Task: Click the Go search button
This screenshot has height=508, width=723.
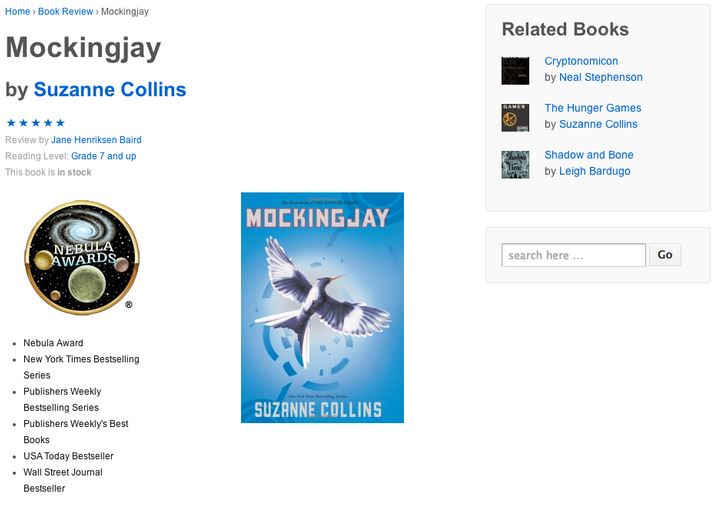Action: tap(665, 254)
